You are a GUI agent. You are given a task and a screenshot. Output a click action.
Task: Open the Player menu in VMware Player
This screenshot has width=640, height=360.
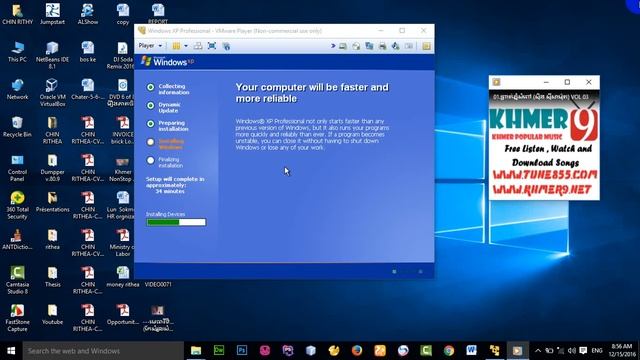click(150, 46)
